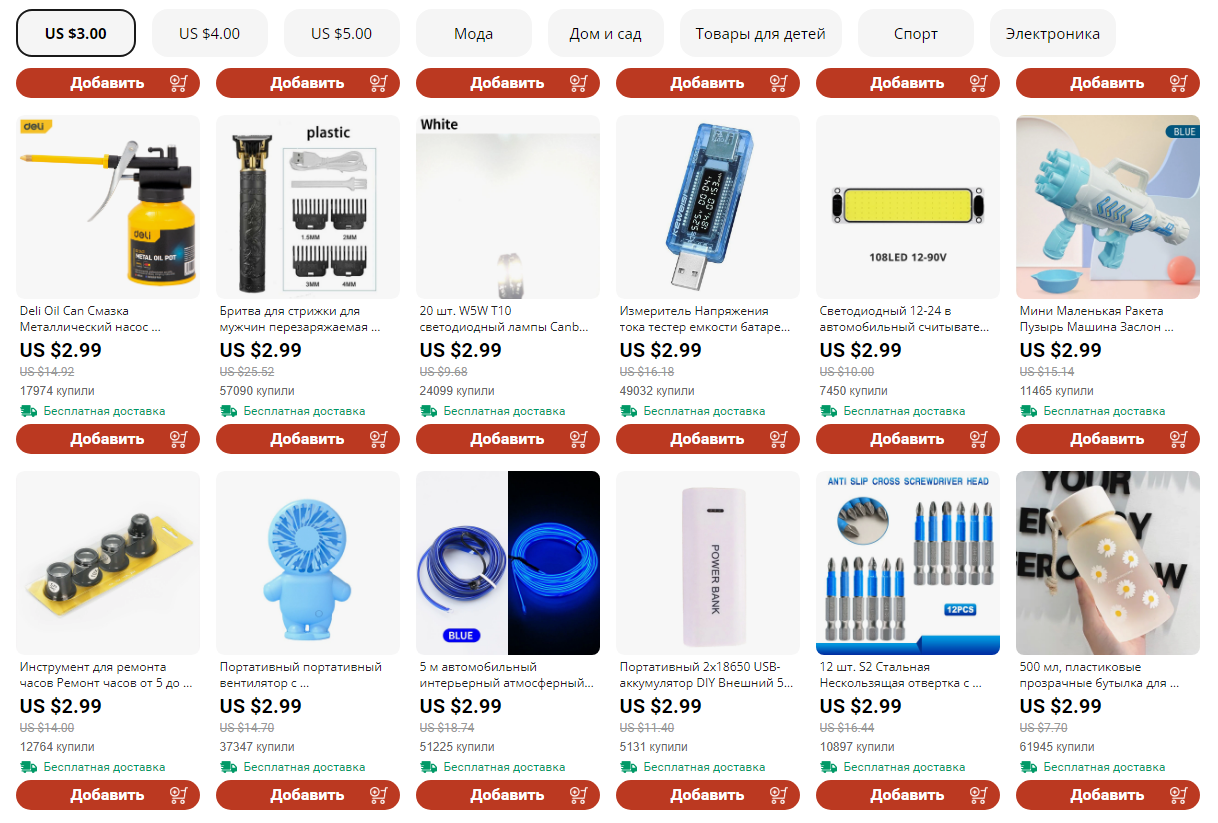Image resolution: width=1218 pixels, height=823 pixels.
Task: Click Добавить under the bubble gun toy
Action: pyautogui.click(x=1108, y=439)
